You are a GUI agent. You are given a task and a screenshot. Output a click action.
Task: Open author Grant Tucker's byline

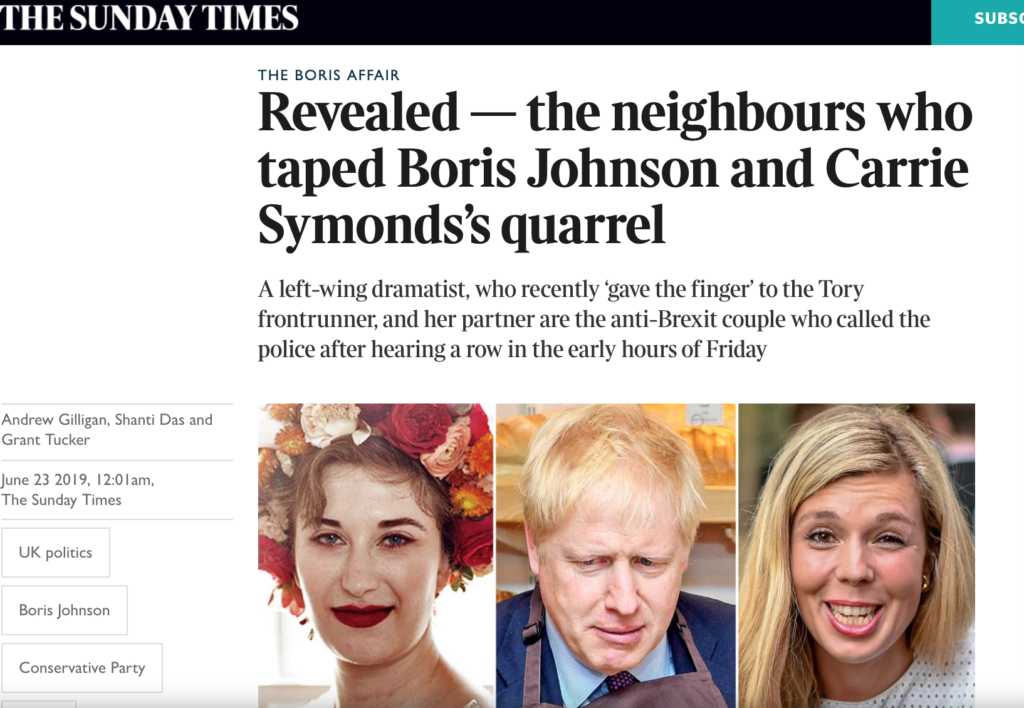click(x=46, y=440)
